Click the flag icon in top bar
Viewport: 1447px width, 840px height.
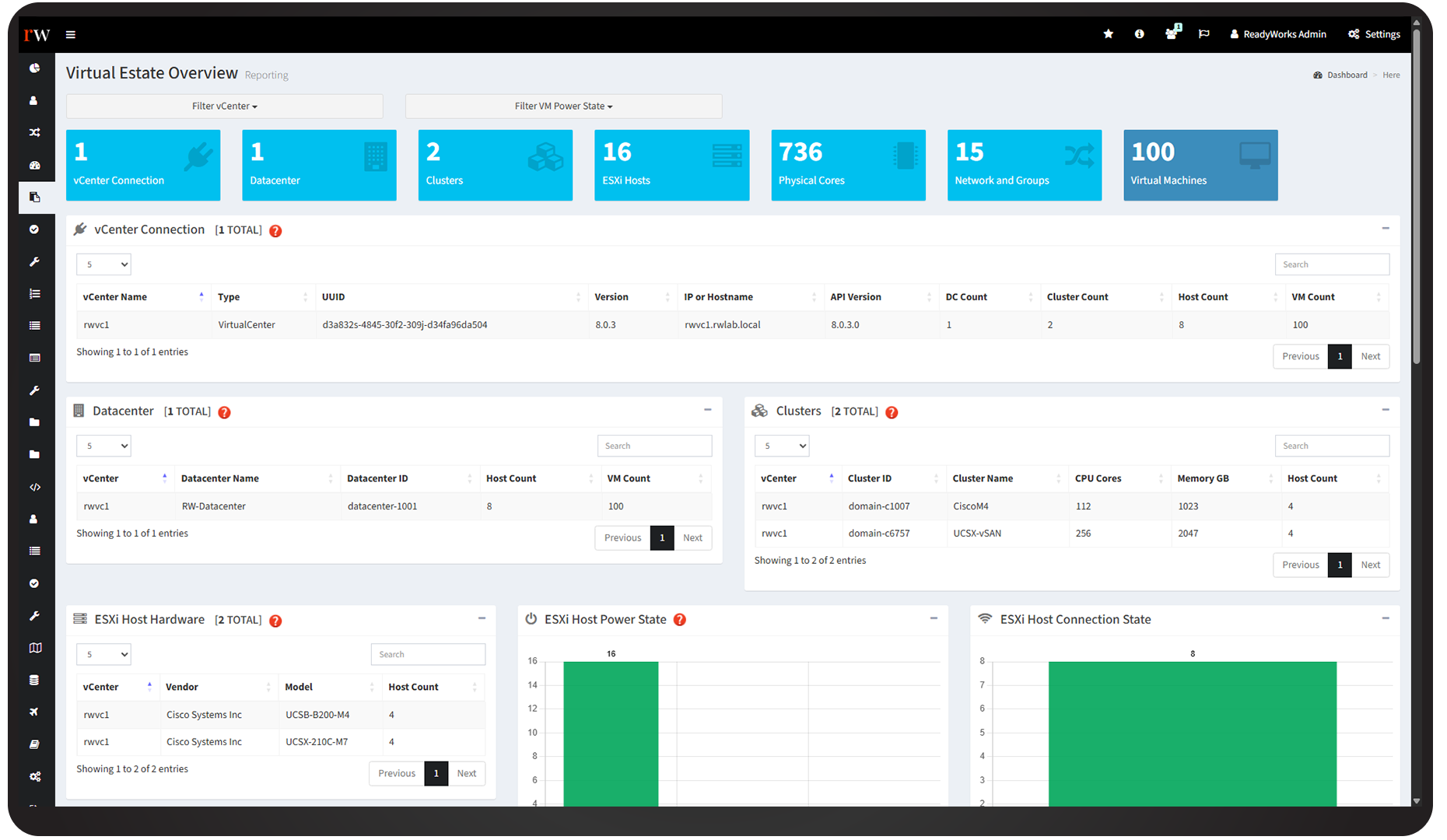click(1203, 34)
